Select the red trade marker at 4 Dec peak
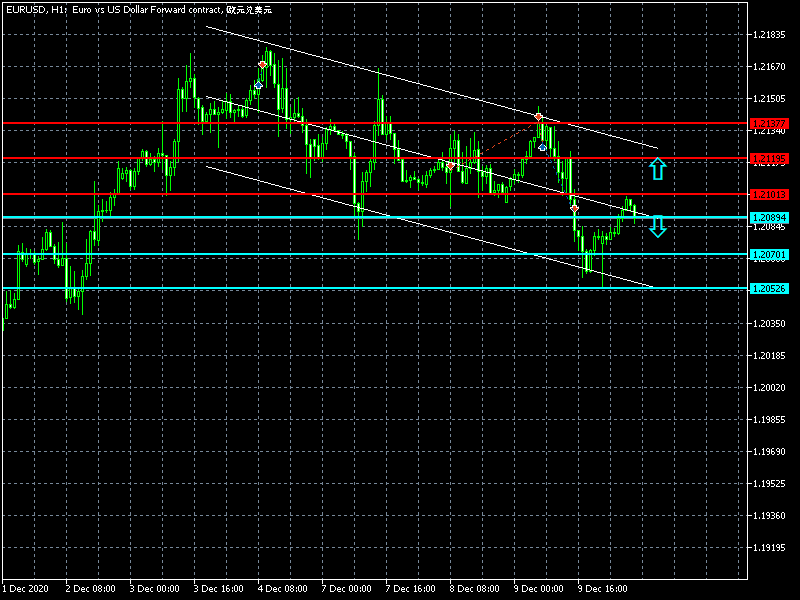Viewport: 800px width, 600px height. point(262,65)
